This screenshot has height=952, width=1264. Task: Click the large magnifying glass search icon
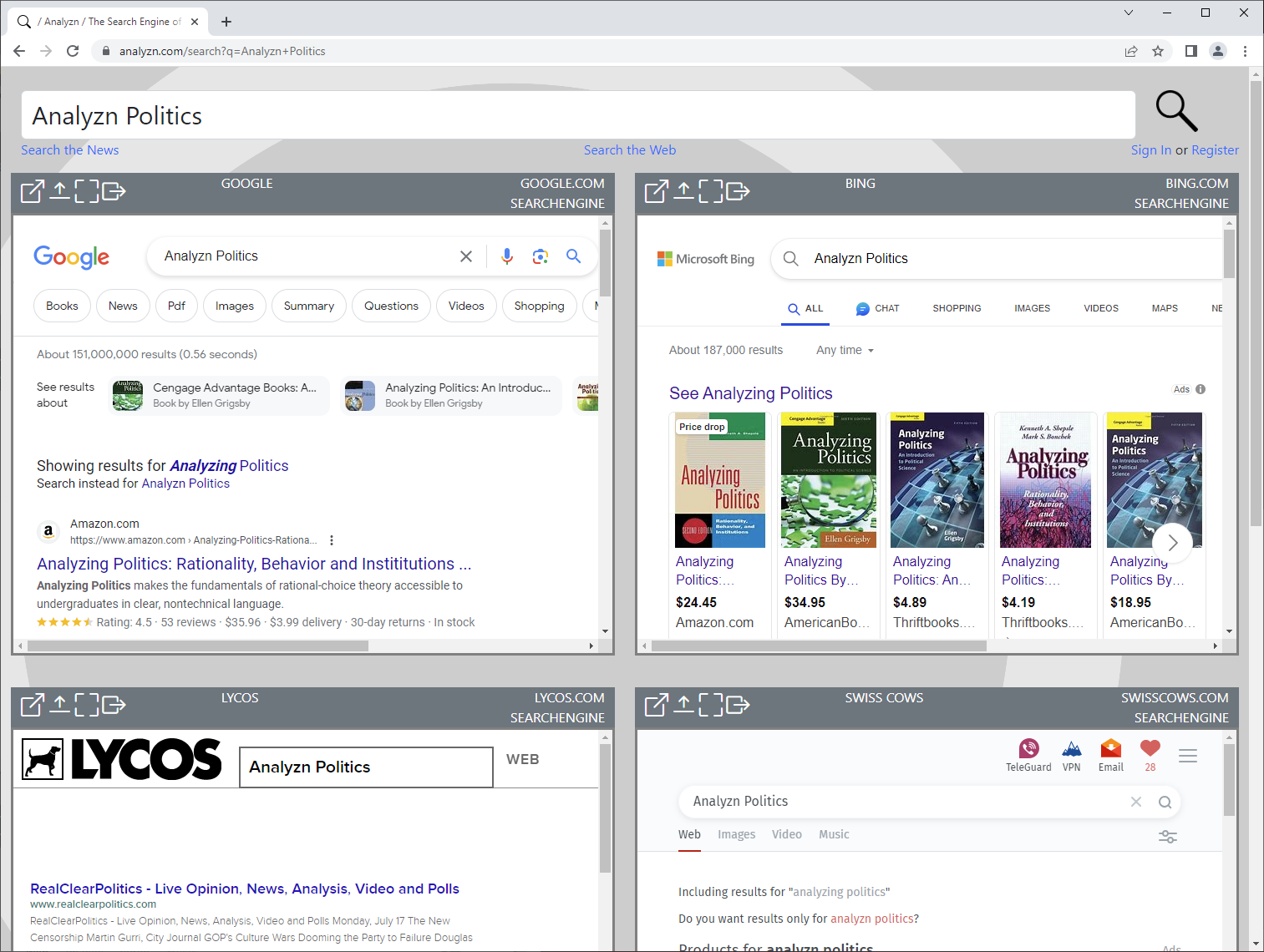(1176, 111)
